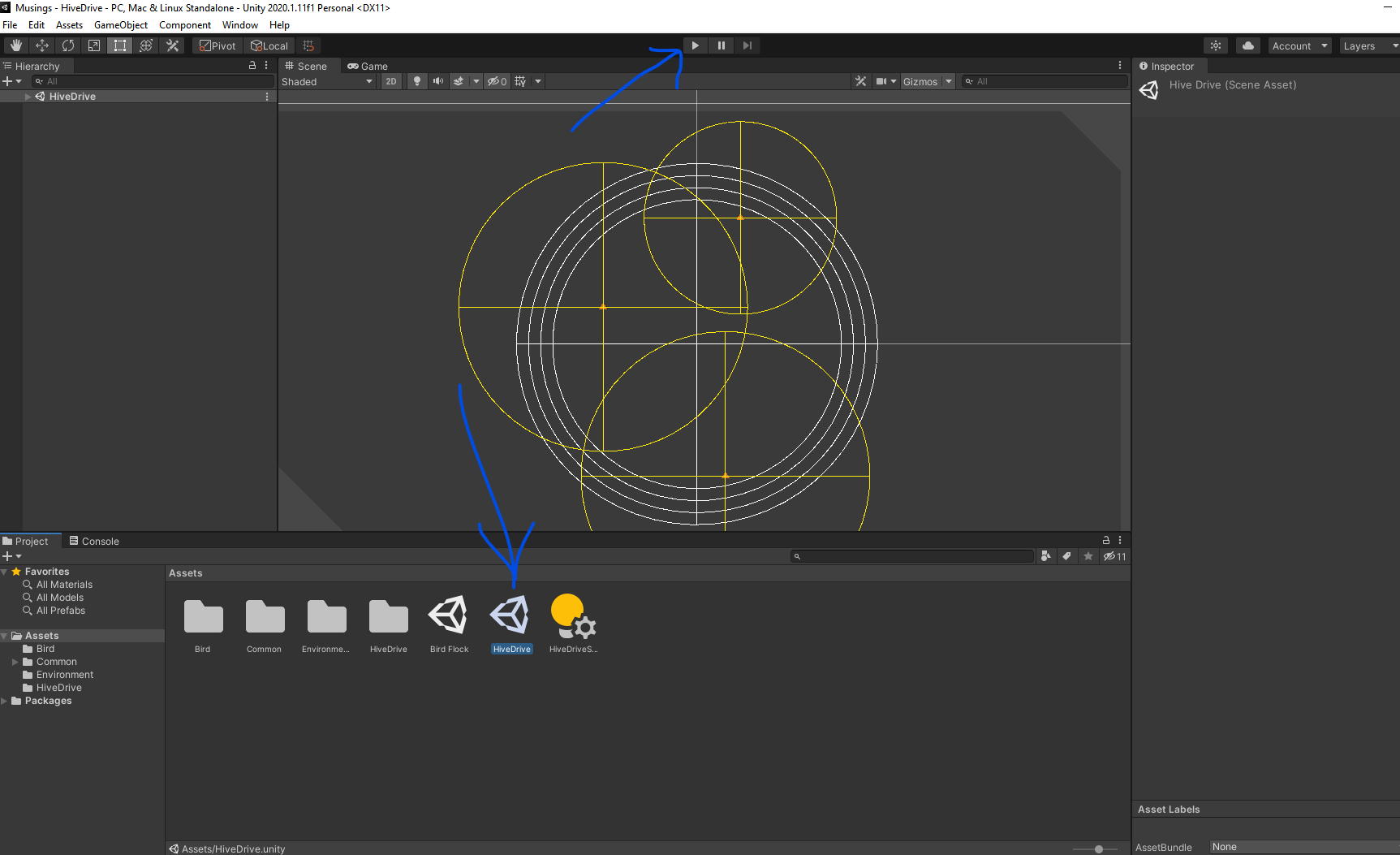Switch to the Game tab
Image resolution: width=1400 pixels, height=855 pixels.
tap(368, 66)
